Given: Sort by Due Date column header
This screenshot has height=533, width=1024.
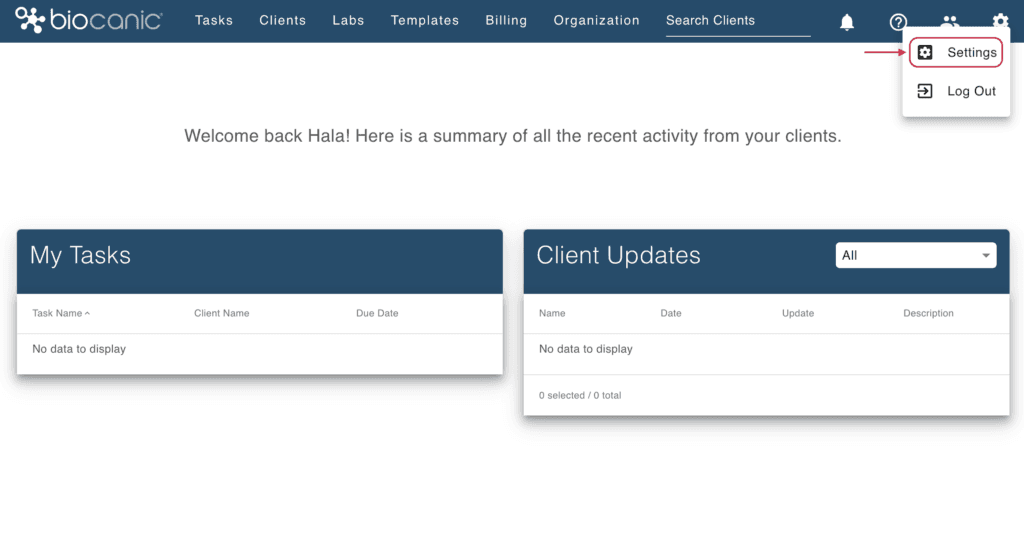Looking at the screenshot, I should click(377, 314).
